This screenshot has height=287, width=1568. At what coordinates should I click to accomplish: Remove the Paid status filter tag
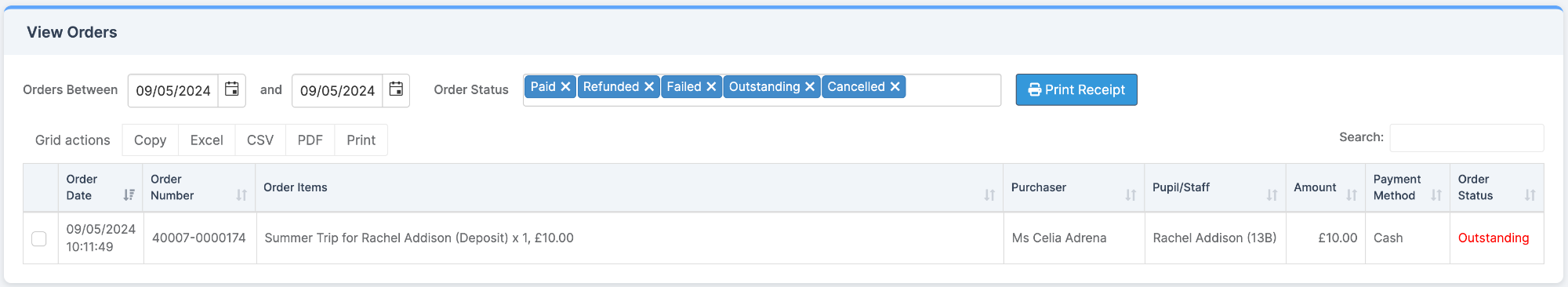coord(565,87)
